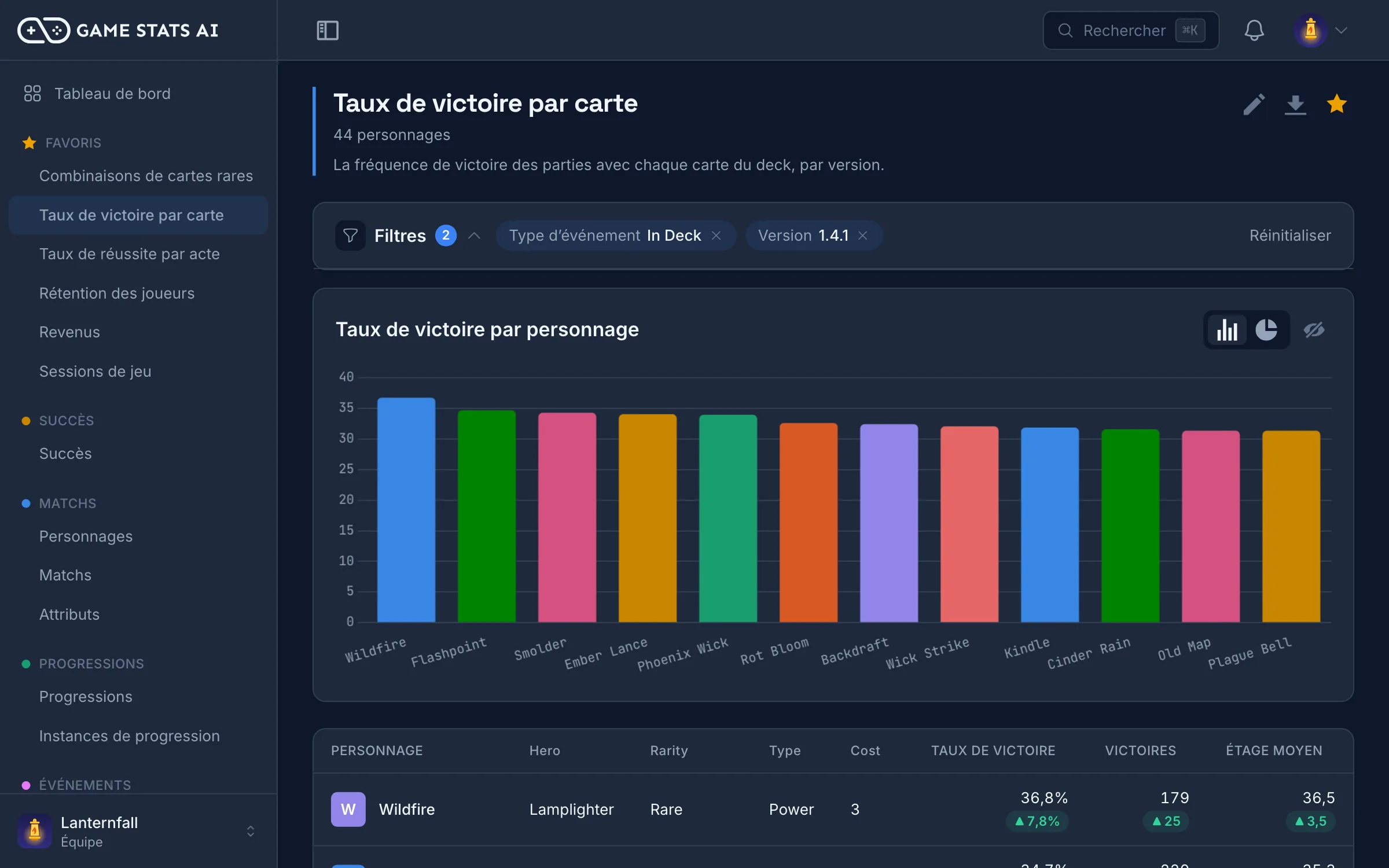
Task: Click the edit pencil icon
Action: click(x=1254, y=104)
